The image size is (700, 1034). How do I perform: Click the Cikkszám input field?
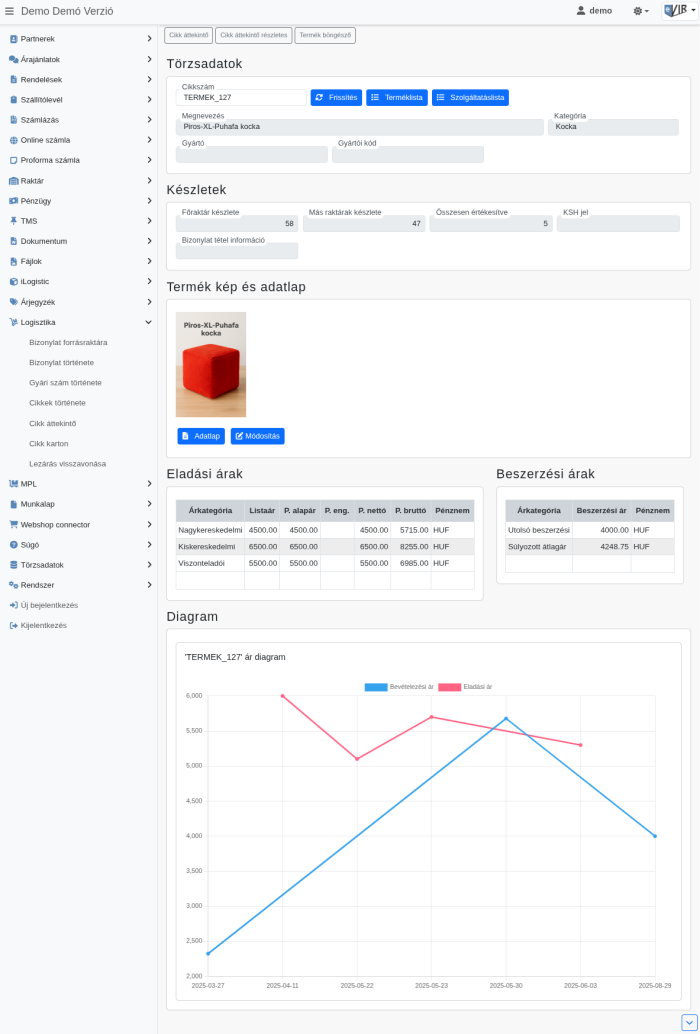(x=241, y=98)
